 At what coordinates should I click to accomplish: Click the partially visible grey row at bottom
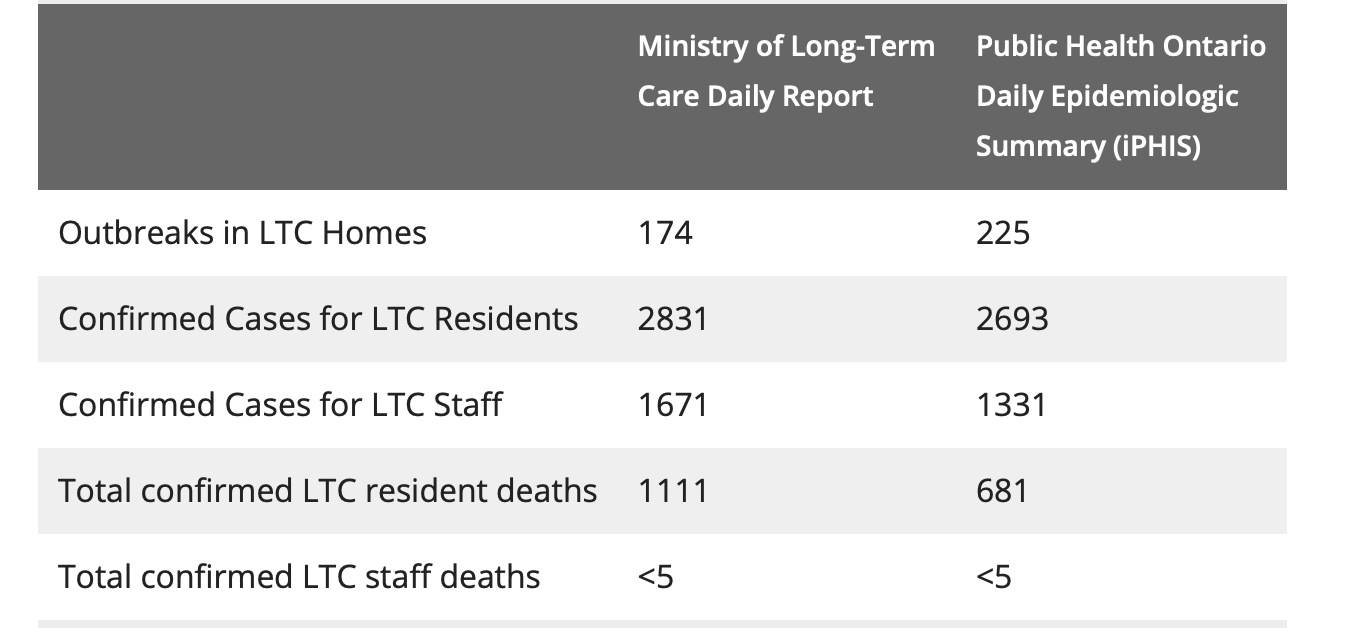coord(660,625)
